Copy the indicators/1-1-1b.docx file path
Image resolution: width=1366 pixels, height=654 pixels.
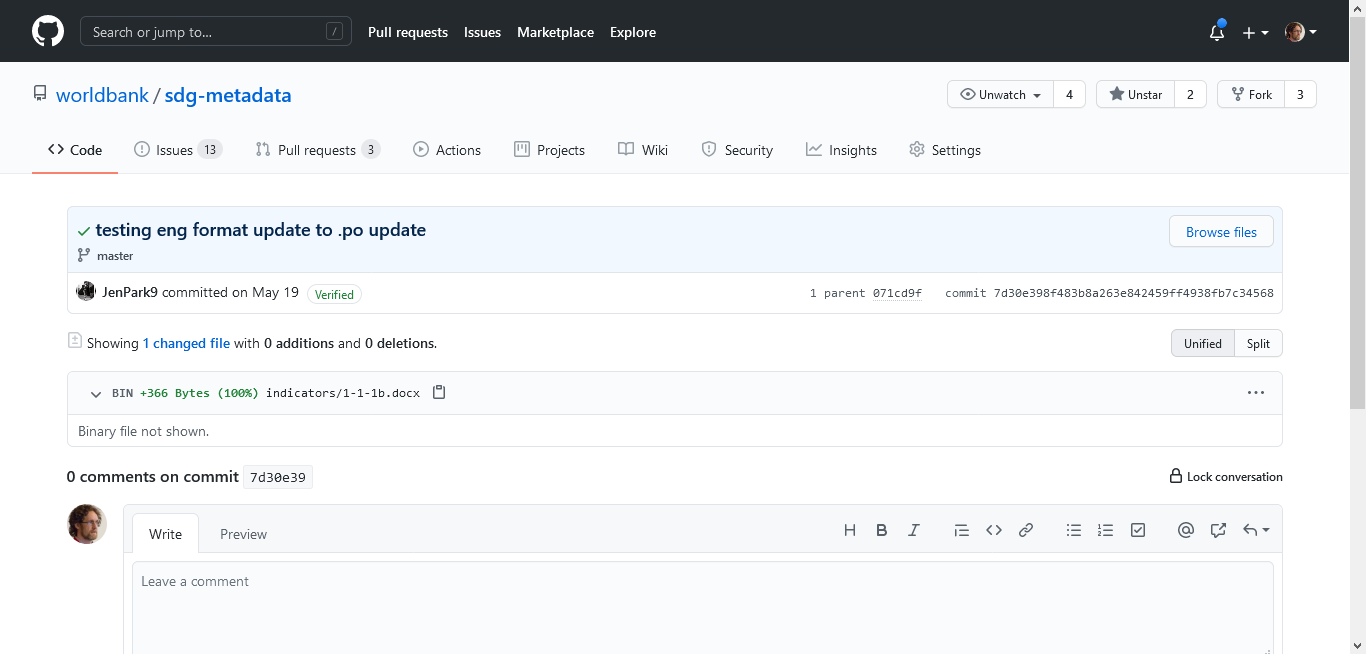(x=439, y=392)
